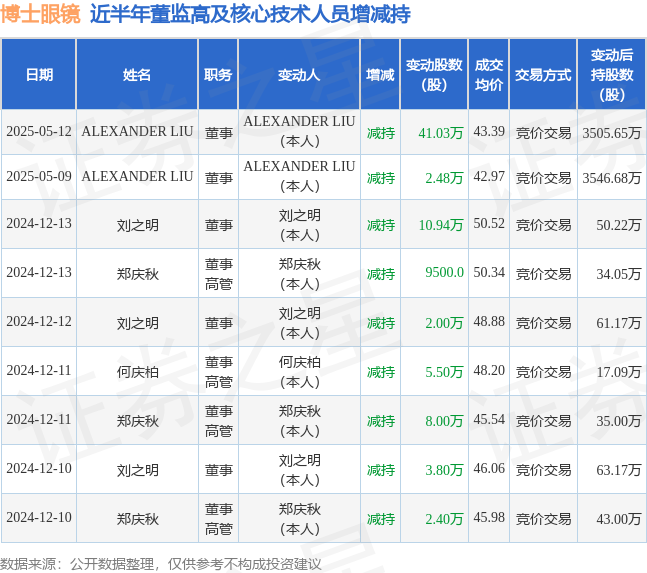This screenshot has height=573, width=647.
Task: Click the holdings value 61.17万
Action: (x=619, y=323)
